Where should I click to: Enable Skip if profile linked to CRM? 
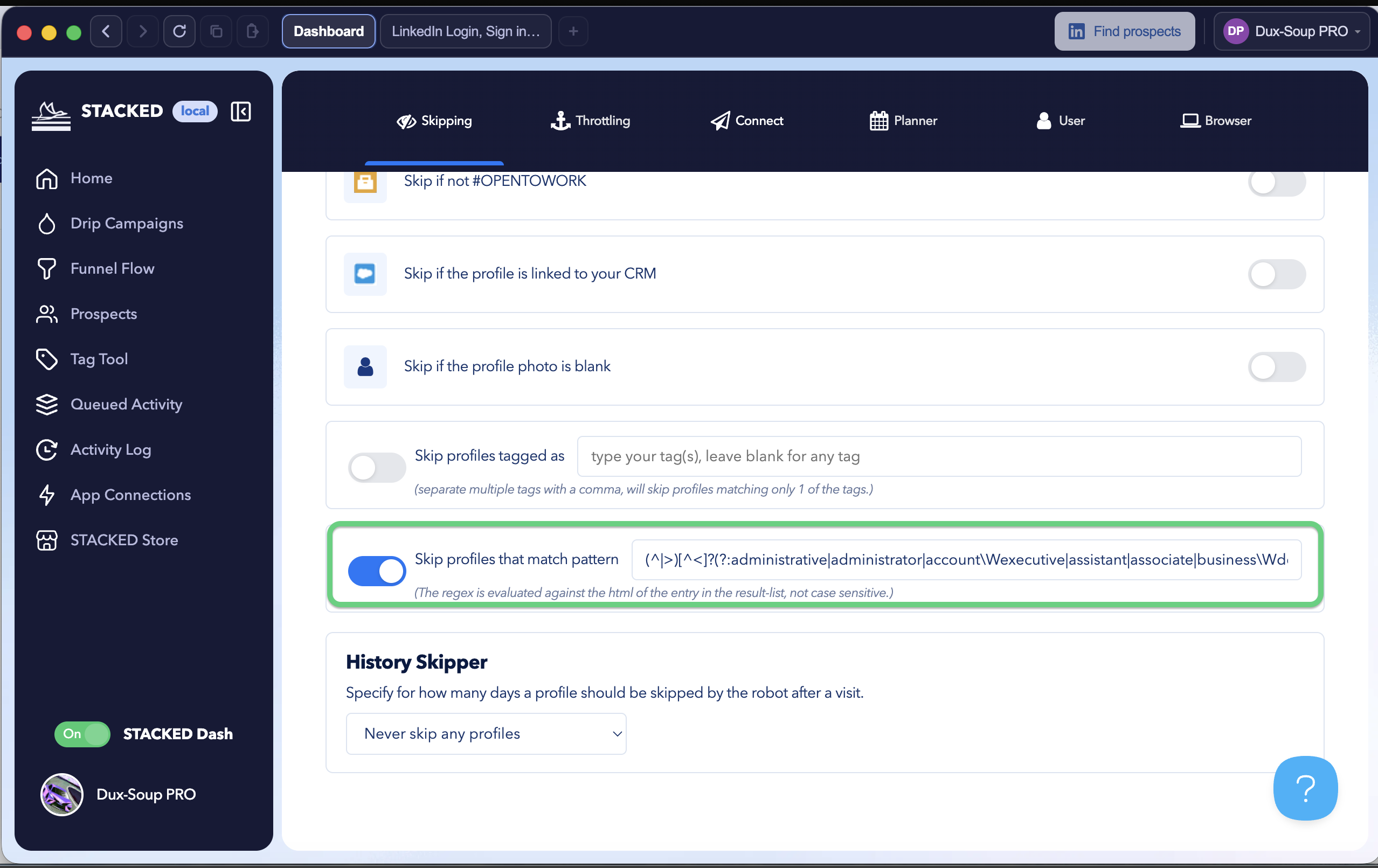(x=1277, y=274)
